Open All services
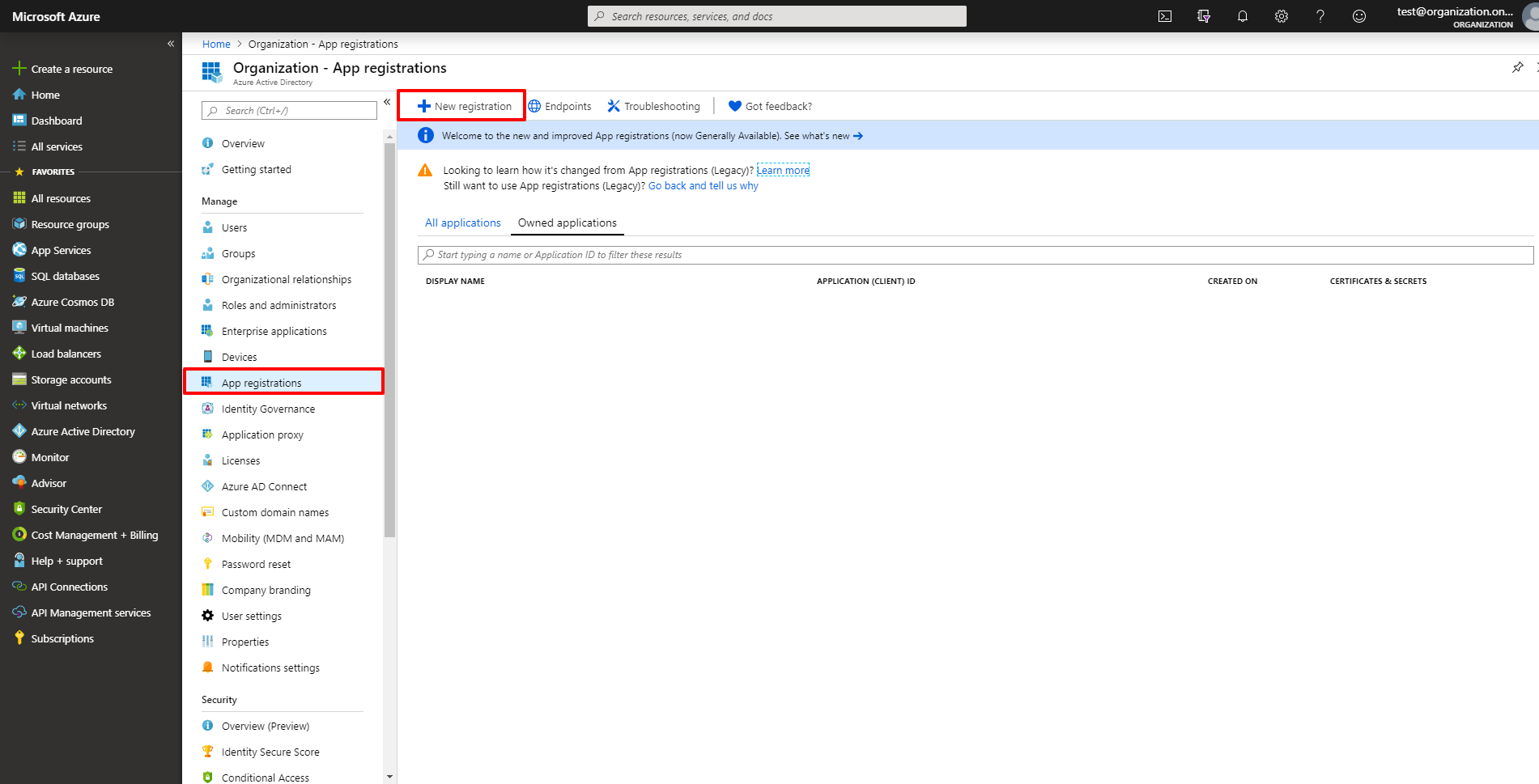The image size is (1539, 784). pyautogui.click(x=48, y=146)
